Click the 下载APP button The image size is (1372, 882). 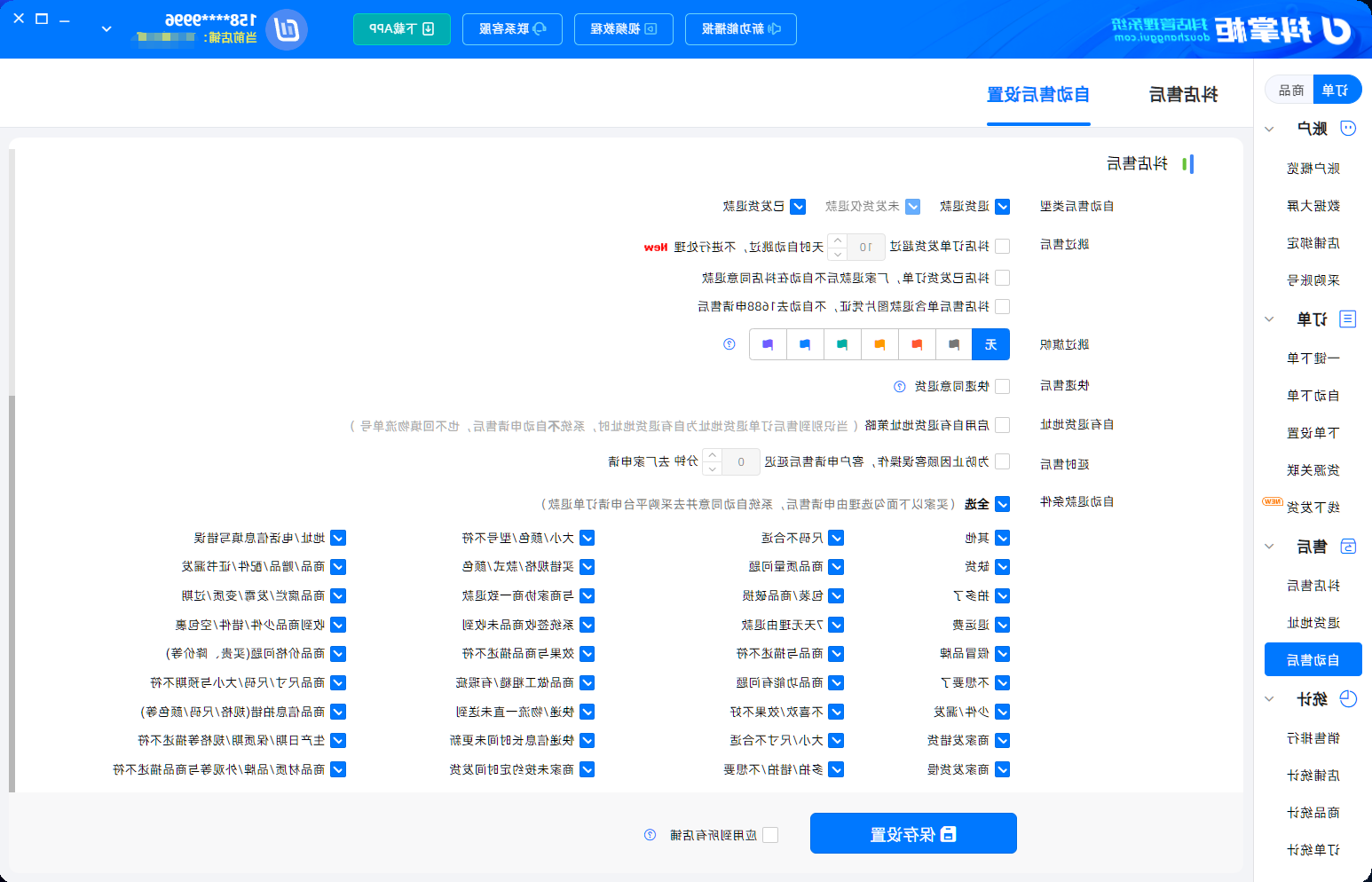click(402, 29)
